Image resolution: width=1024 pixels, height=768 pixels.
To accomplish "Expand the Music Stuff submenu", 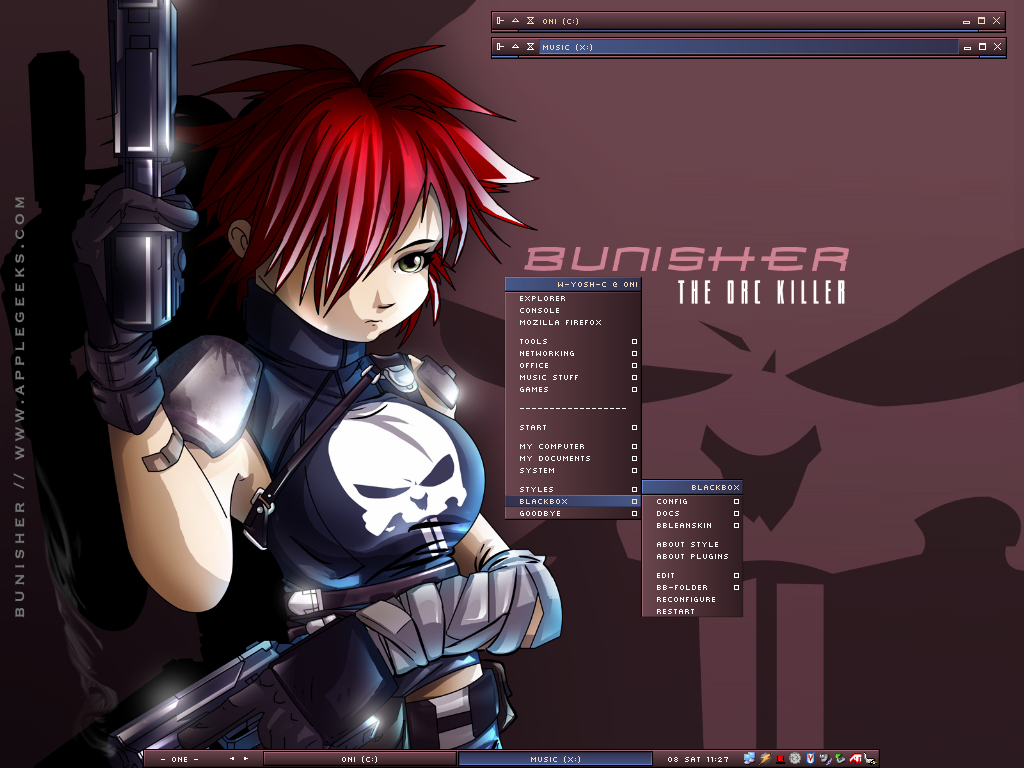I will 573,377.
